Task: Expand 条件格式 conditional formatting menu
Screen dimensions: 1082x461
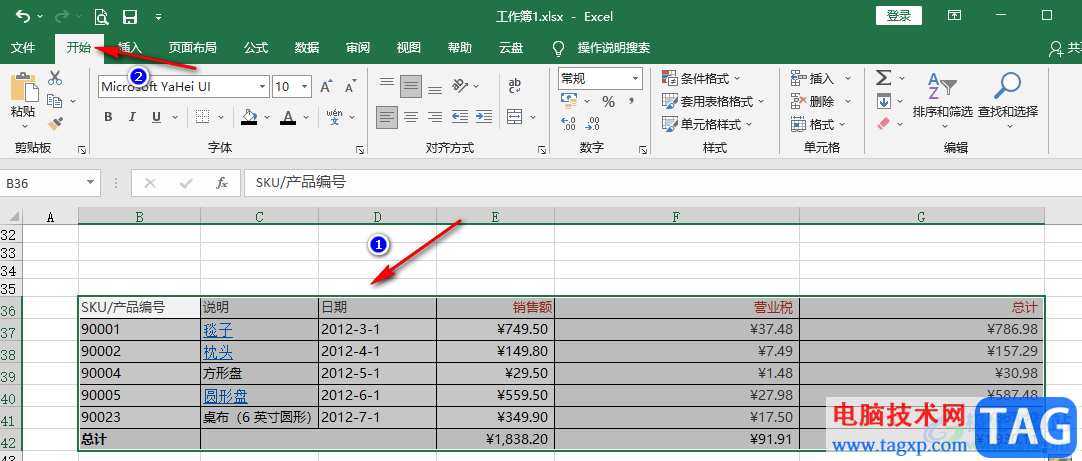Action: click(701, 79)
